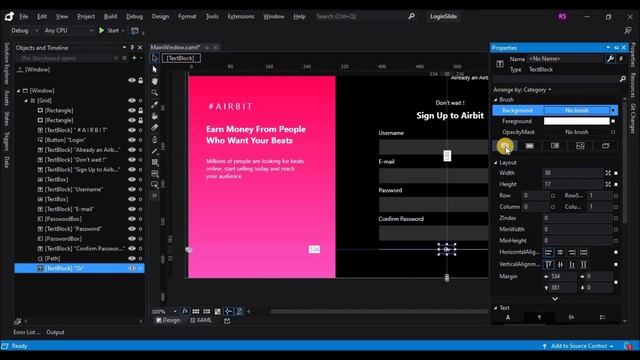Viewport: 640px width, 360px height.
Task: Collapse the Text category
Action: point(496,308)
